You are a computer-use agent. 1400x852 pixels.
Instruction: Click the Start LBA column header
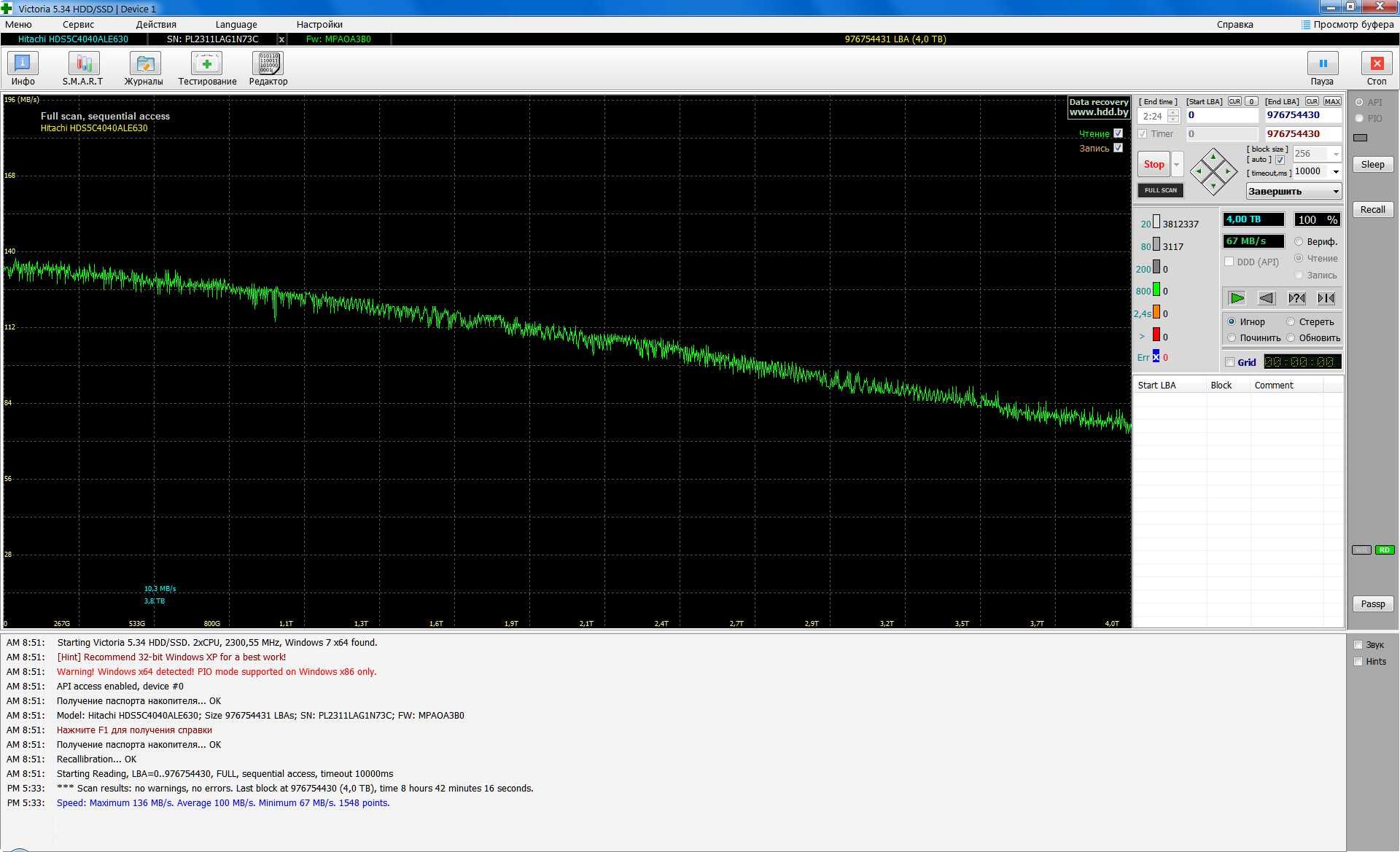tap(1170, 385)
